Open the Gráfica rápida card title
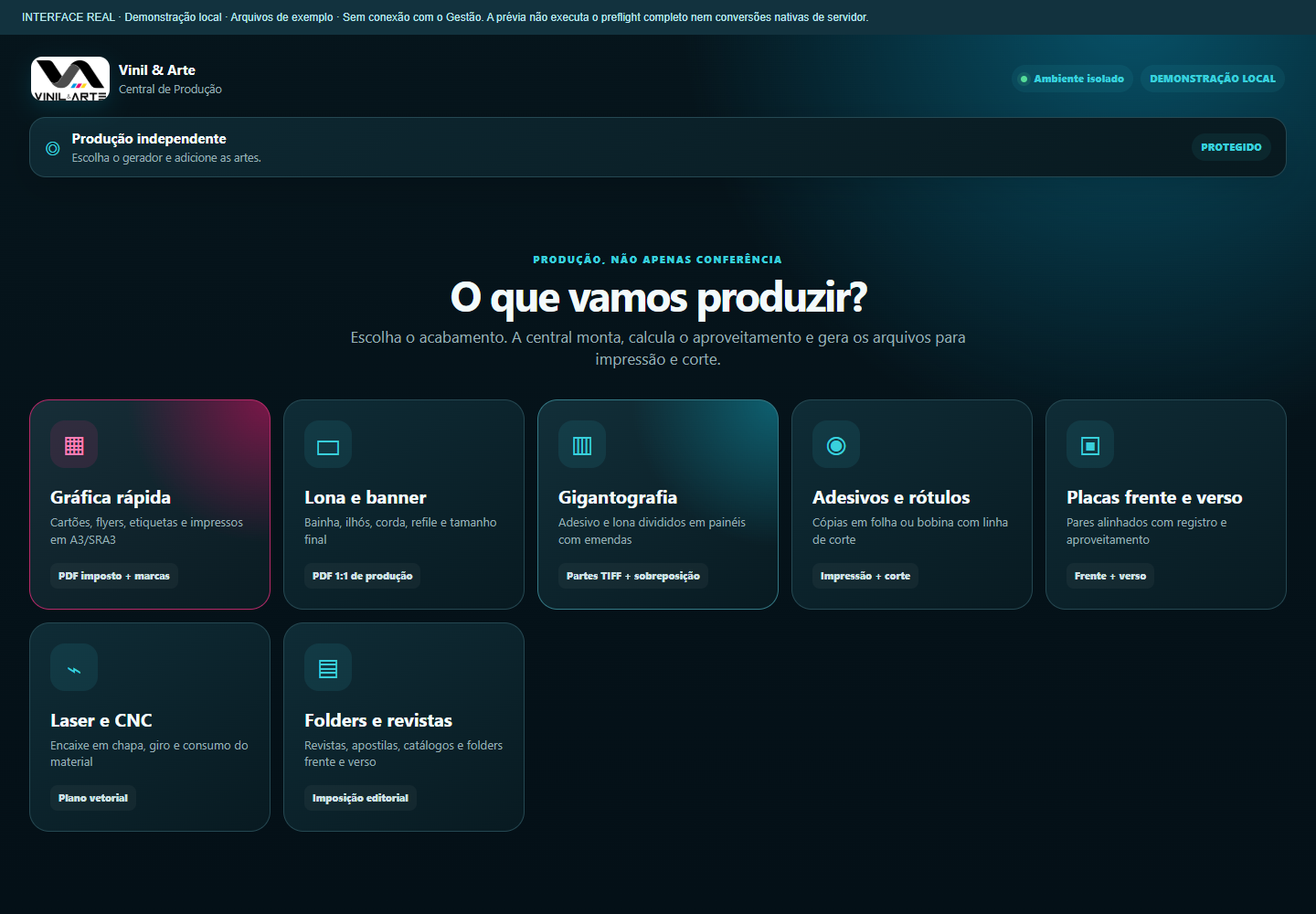1316x914 pixels. click(x=111, y=497)
